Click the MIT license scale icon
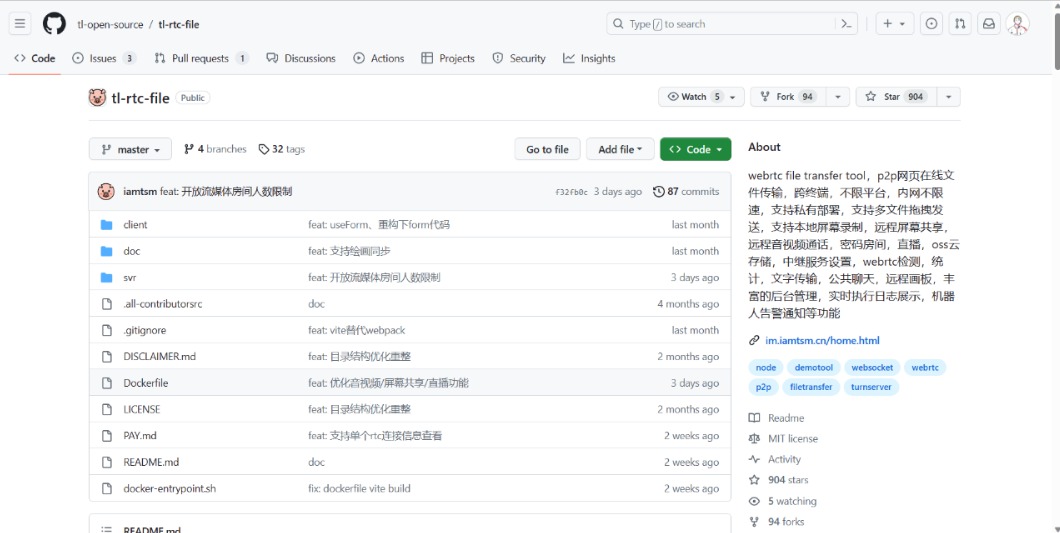The image size is (1060, 533). pos(754,438)
